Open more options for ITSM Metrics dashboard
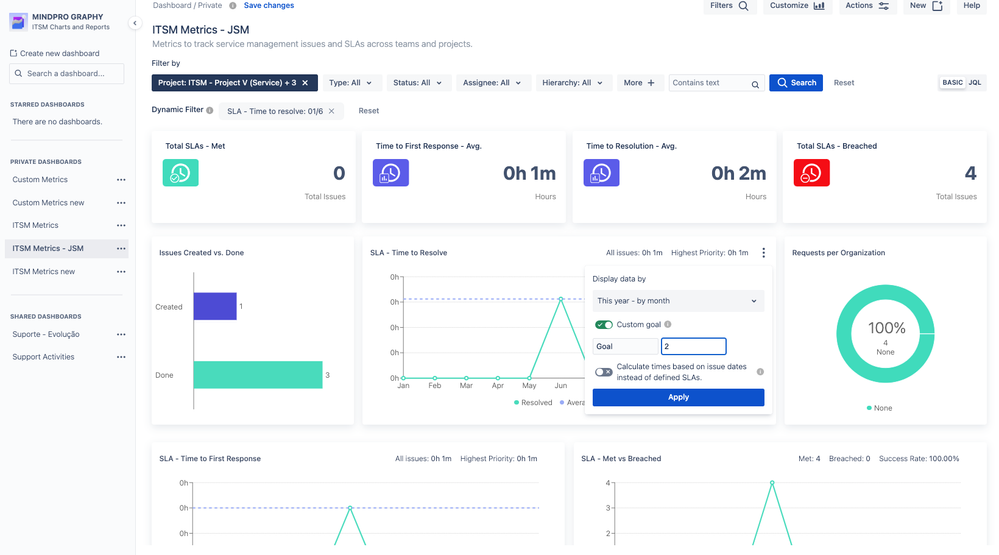Screen dimensions: 999x555 tap(121, 226)
